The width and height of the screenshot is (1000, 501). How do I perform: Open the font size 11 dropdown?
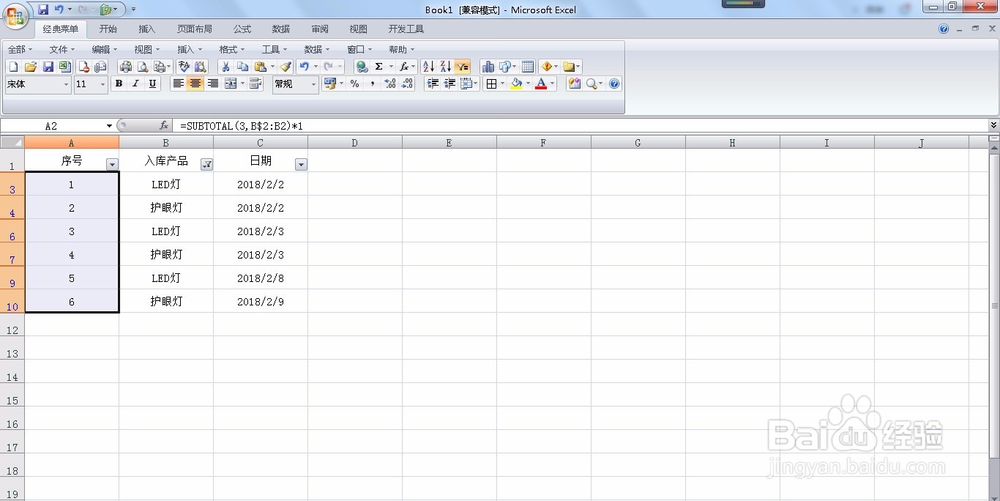(x=103, y=84)
